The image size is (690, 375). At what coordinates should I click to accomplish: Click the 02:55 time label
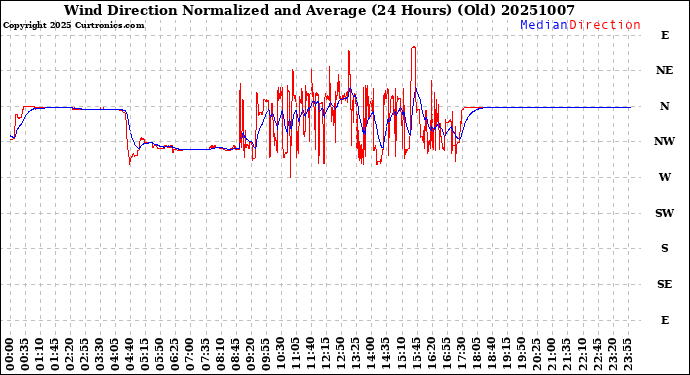pyautogui.click(x=85, y=354)
